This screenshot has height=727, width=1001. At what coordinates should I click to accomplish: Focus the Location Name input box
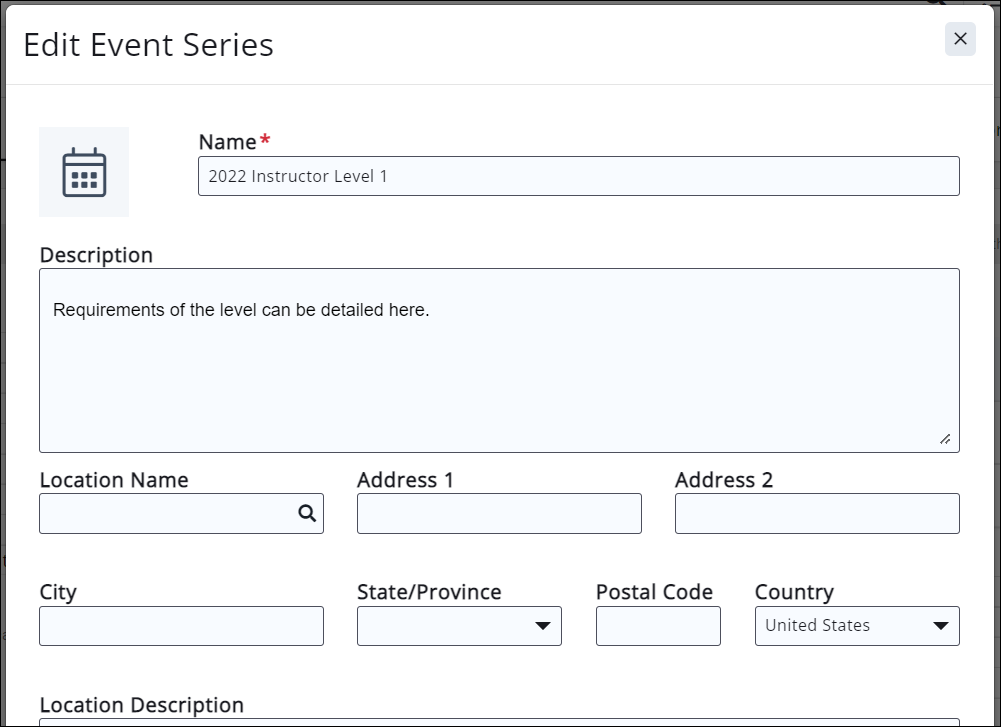pyautogui.click(x=165, y=513)
